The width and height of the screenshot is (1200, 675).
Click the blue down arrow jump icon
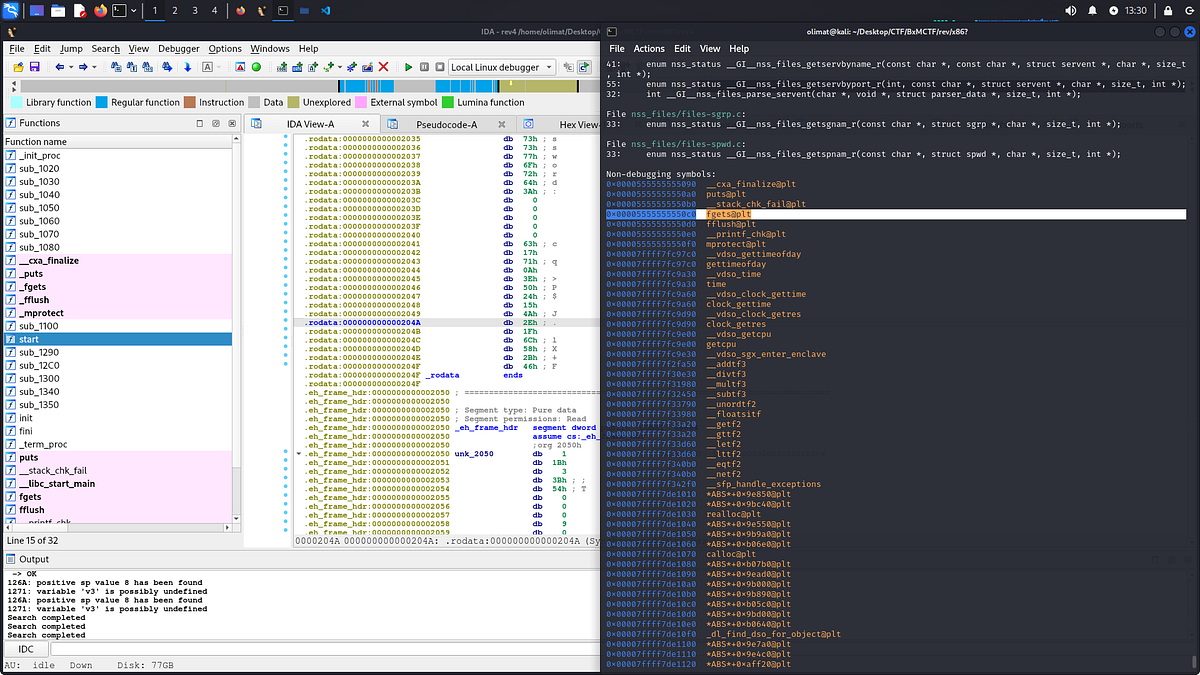187,67
